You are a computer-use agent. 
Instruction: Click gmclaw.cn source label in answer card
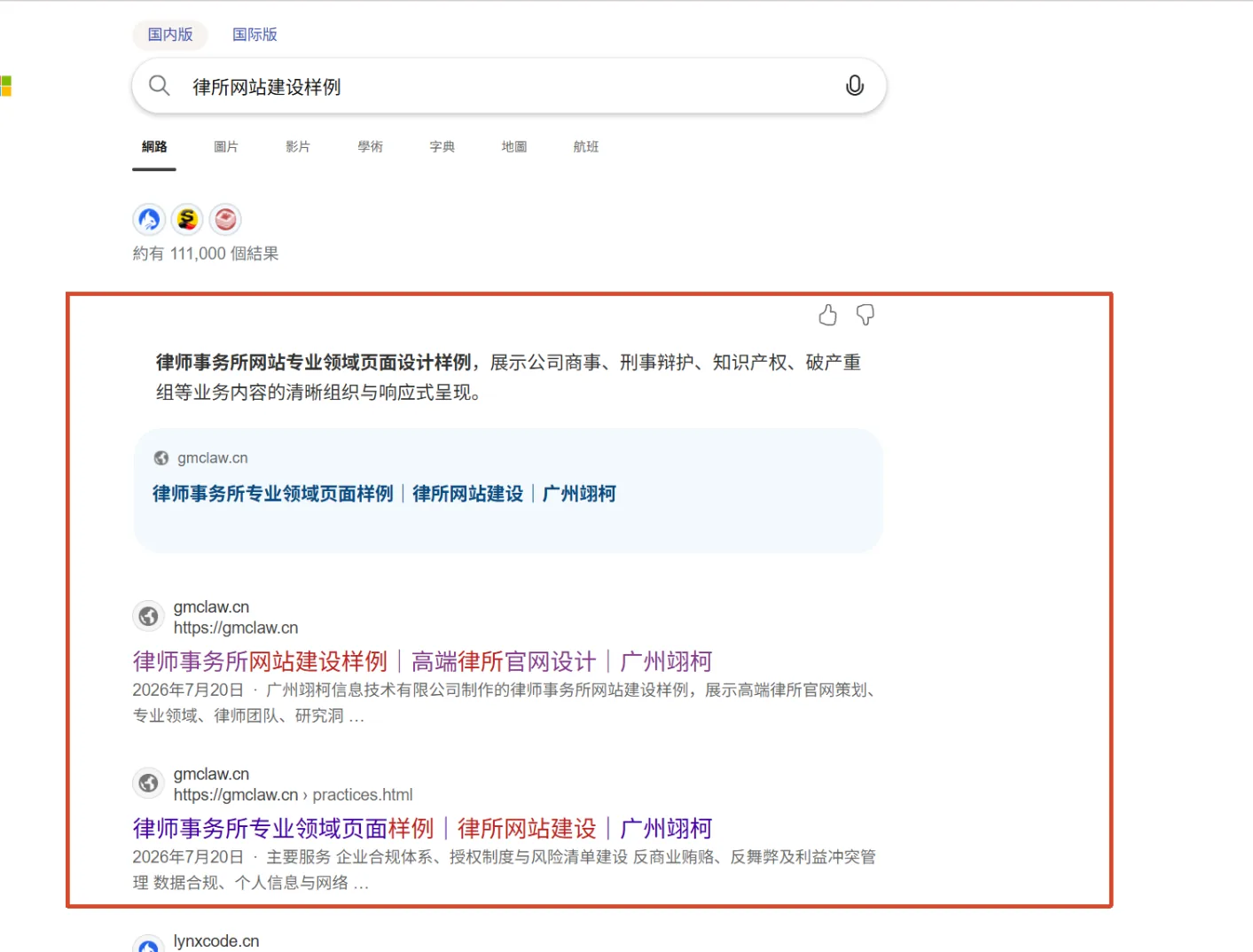click(x=213, y=458)
